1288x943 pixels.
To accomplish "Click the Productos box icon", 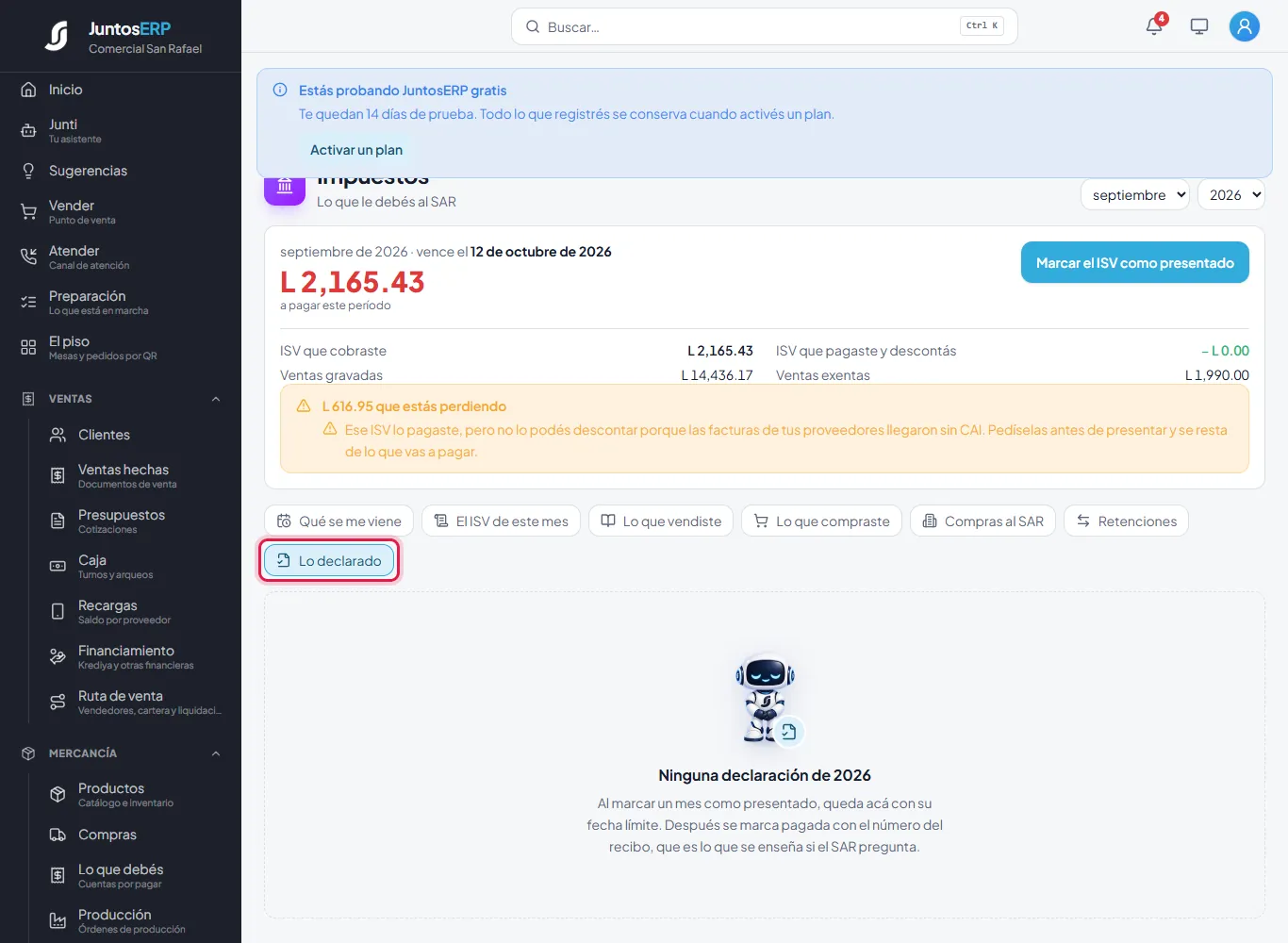I will (x=58, y=795).
